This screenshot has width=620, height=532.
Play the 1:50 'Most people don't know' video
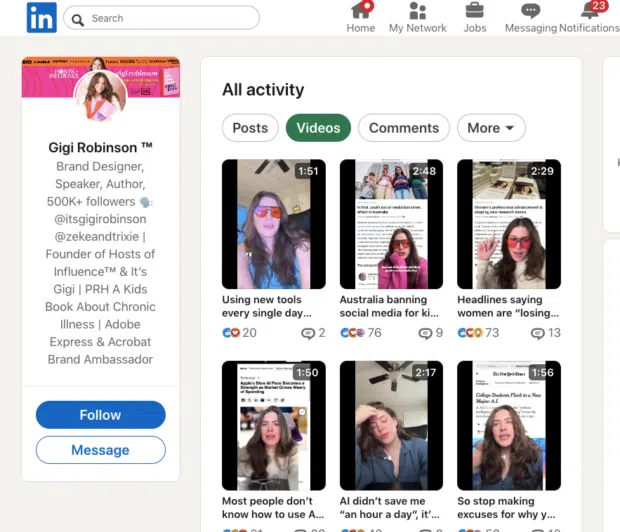click(x=274, y=426)
